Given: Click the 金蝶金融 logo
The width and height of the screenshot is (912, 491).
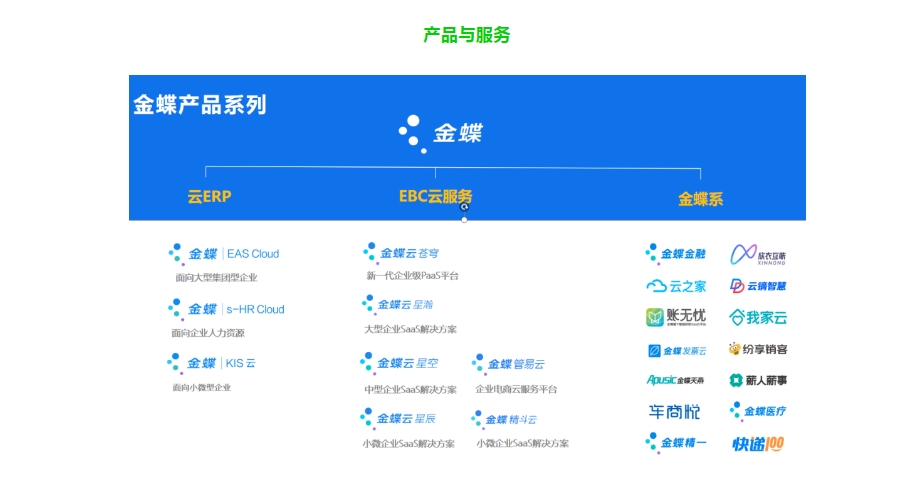Looking at the screenshot, I should tap(675, 254).
